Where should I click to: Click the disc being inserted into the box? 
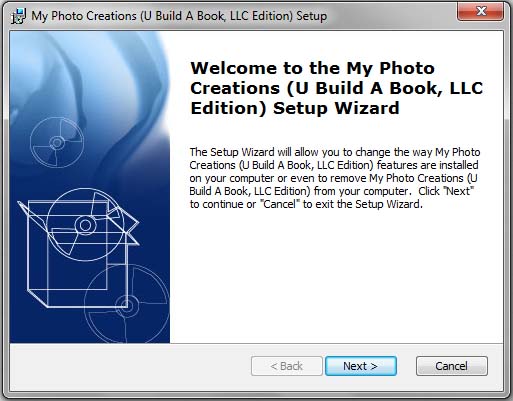(x=86, y=225)
